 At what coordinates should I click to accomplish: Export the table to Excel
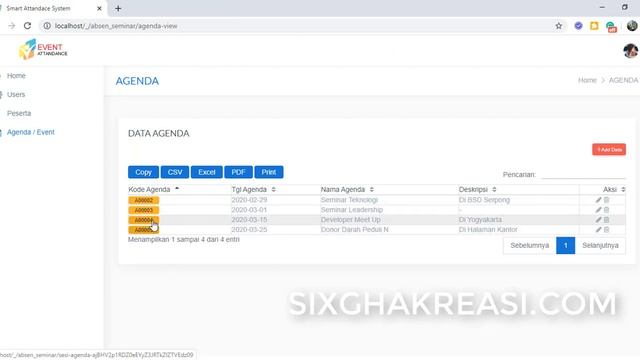[x=207, y=172]
